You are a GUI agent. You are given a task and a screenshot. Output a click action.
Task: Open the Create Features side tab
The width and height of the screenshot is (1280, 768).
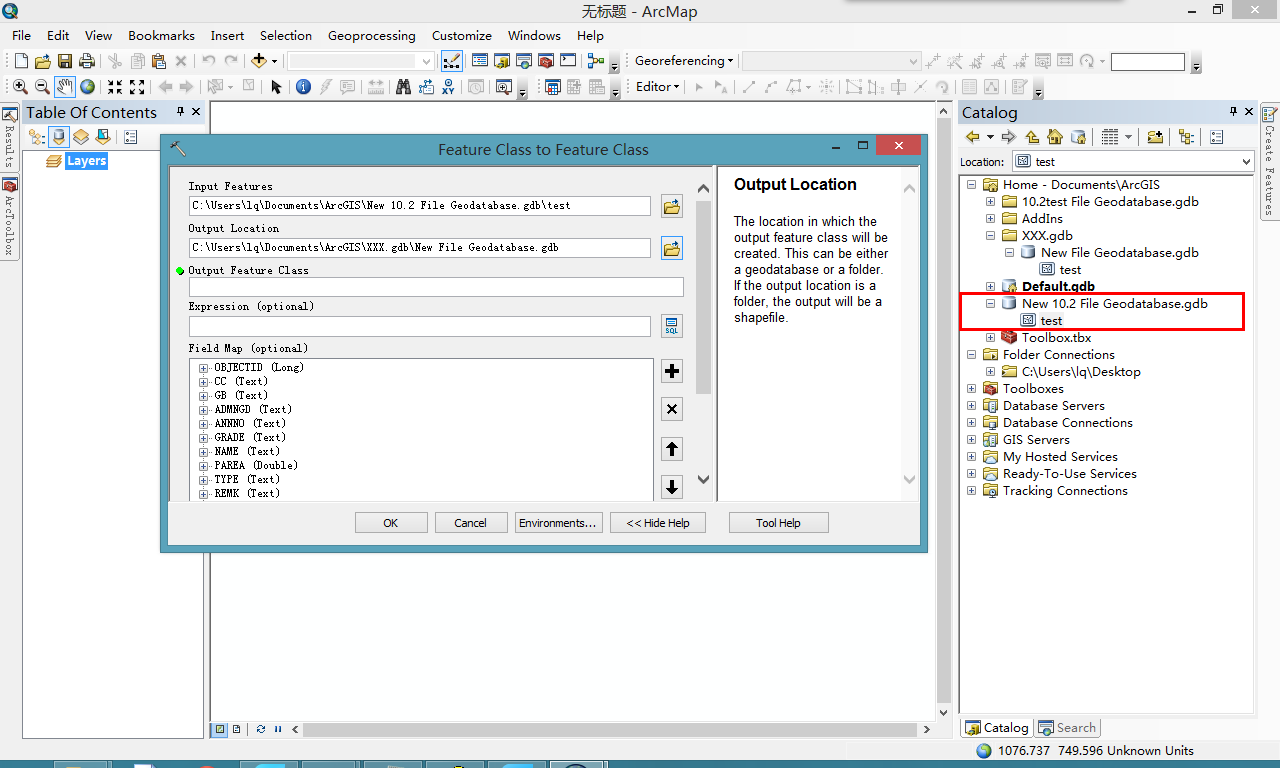click(x=1269, y=161)
